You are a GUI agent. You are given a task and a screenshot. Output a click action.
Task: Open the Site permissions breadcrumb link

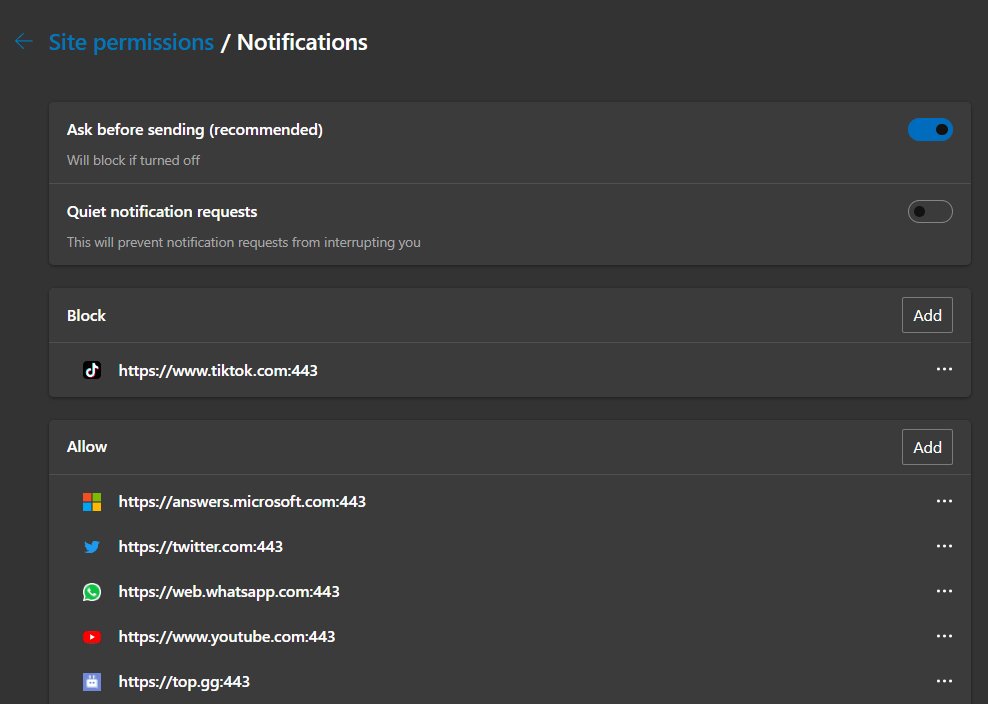tap(131, 42)
